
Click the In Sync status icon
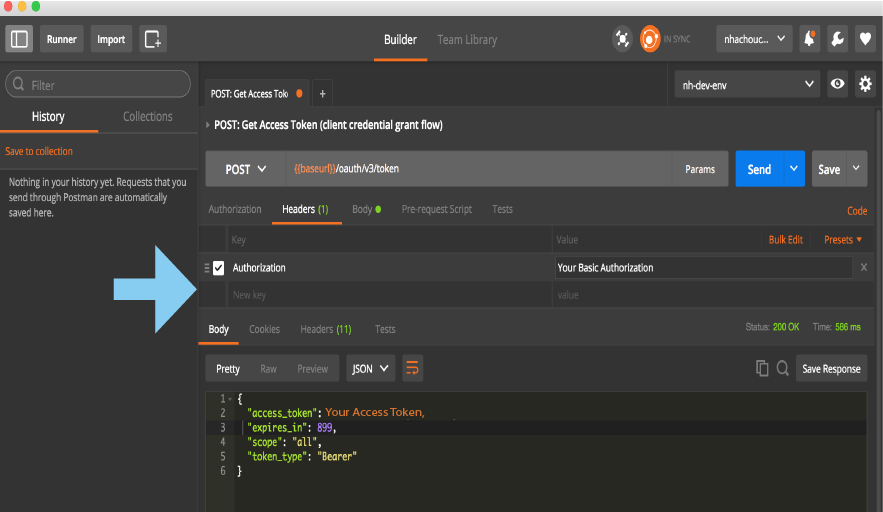click(x=651, y=39)
